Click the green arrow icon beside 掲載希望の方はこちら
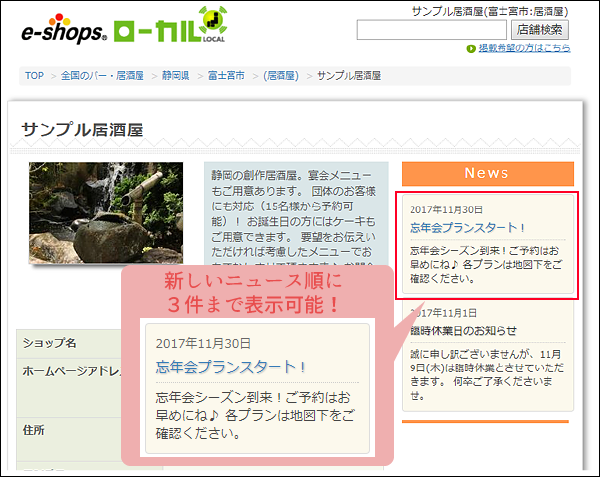 tap(471, 49)
